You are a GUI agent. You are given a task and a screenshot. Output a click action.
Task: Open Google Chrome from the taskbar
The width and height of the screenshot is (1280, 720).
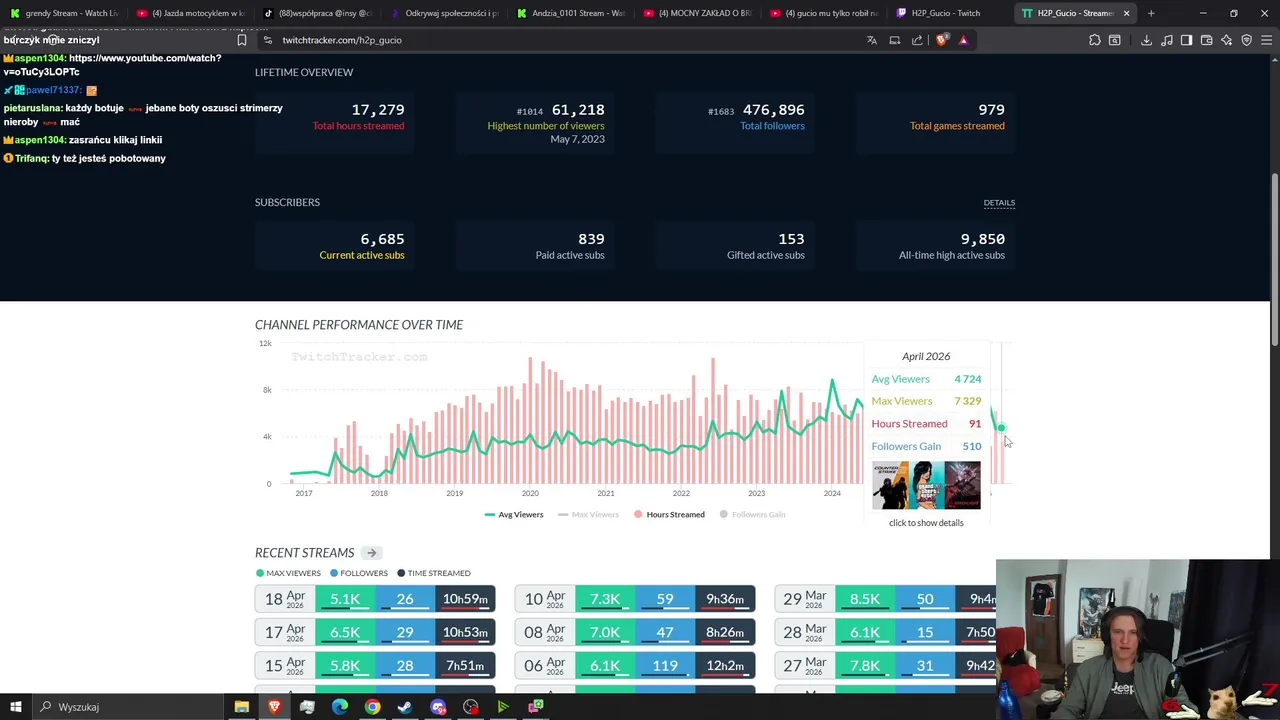(x=372, y=707)
